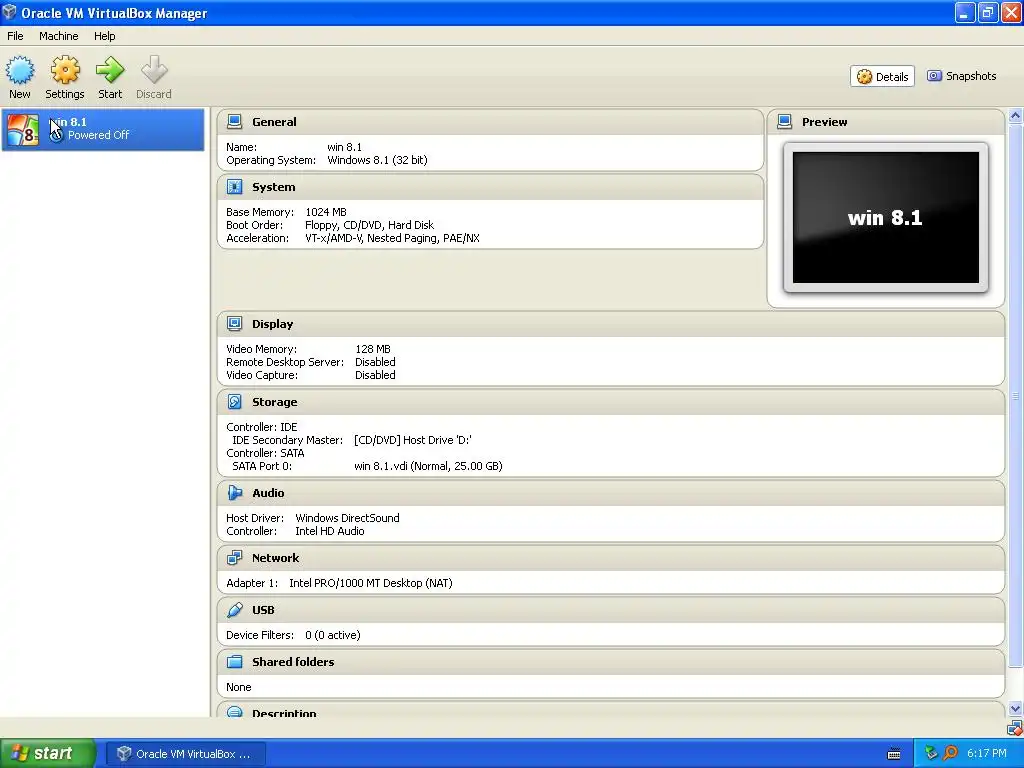Click 'Intel PRO/1000 MT Desktop (NAT)' adapter text
This screenshot has width=1024, height=768.
(371, 583)
